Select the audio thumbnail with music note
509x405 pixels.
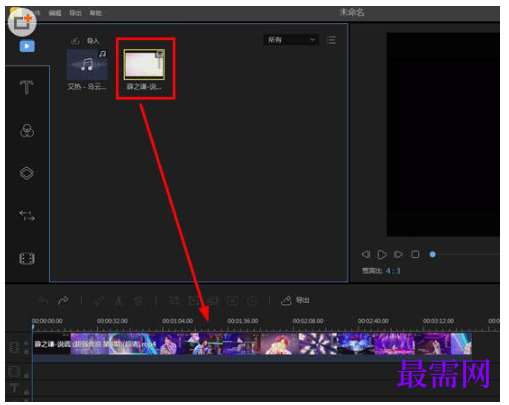click(x=87, y=64)
